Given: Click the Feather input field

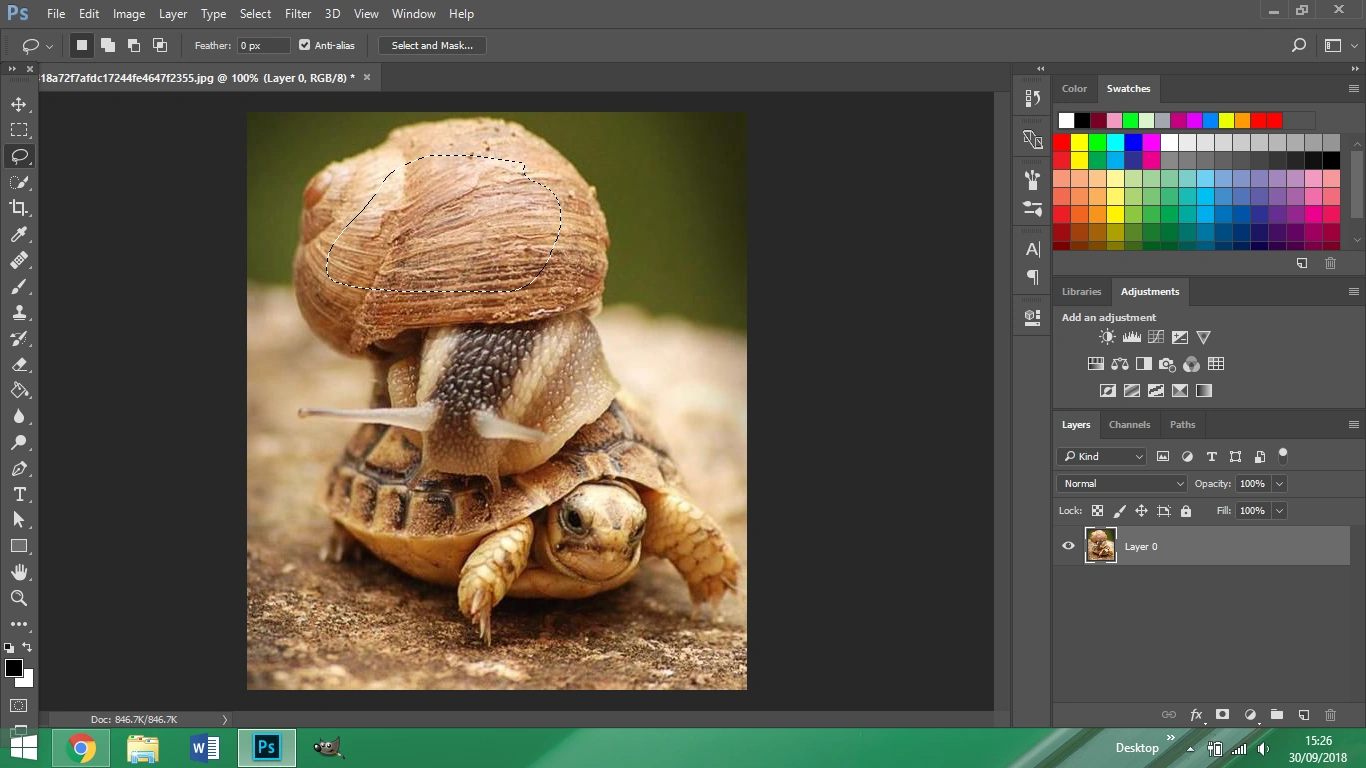Looking at the screenshot, I should pos(263,45).
